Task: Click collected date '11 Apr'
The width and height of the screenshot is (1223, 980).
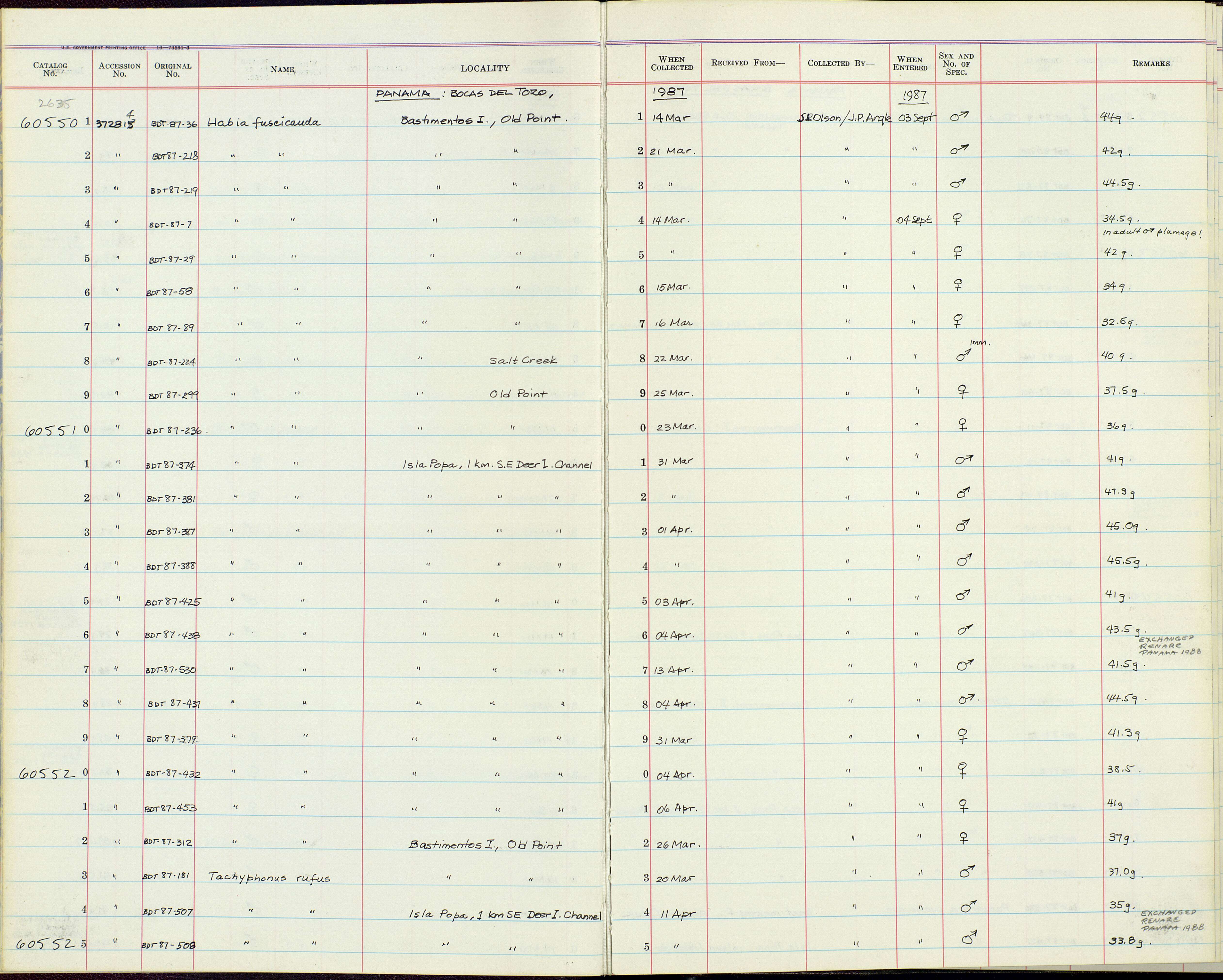Action: [x=677, y=914]
